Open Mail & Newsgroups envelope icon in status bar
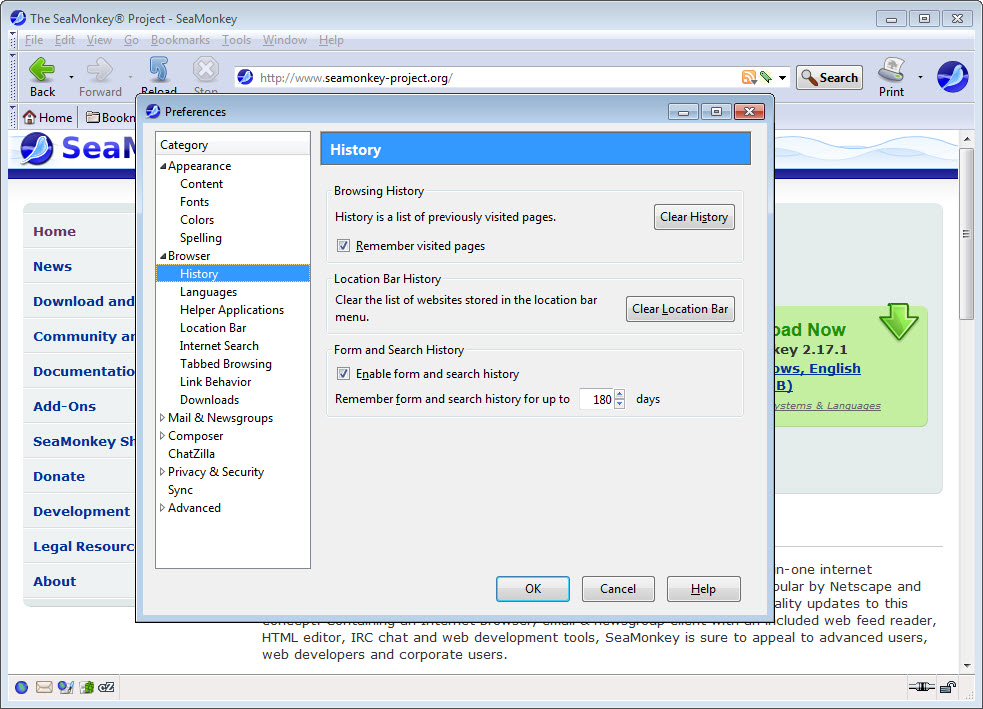Image resolution: width=983 pixels, height=709 pixels. (44, 687)
